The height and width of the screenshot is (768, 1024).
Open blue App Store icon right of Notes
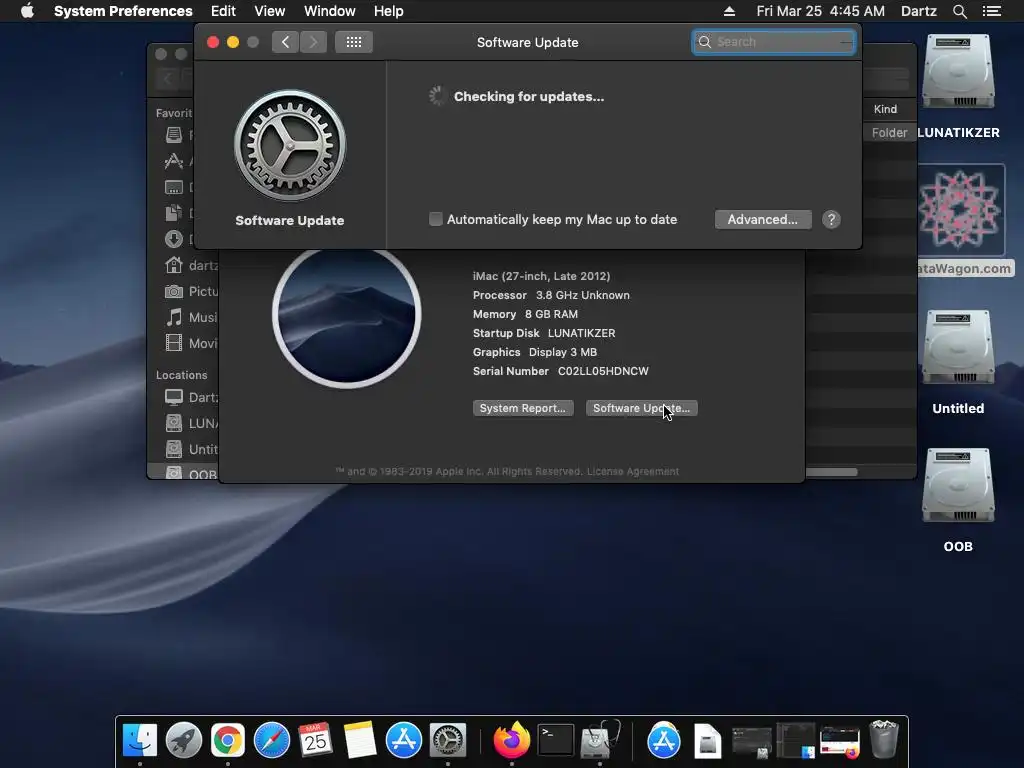(404, 740)
